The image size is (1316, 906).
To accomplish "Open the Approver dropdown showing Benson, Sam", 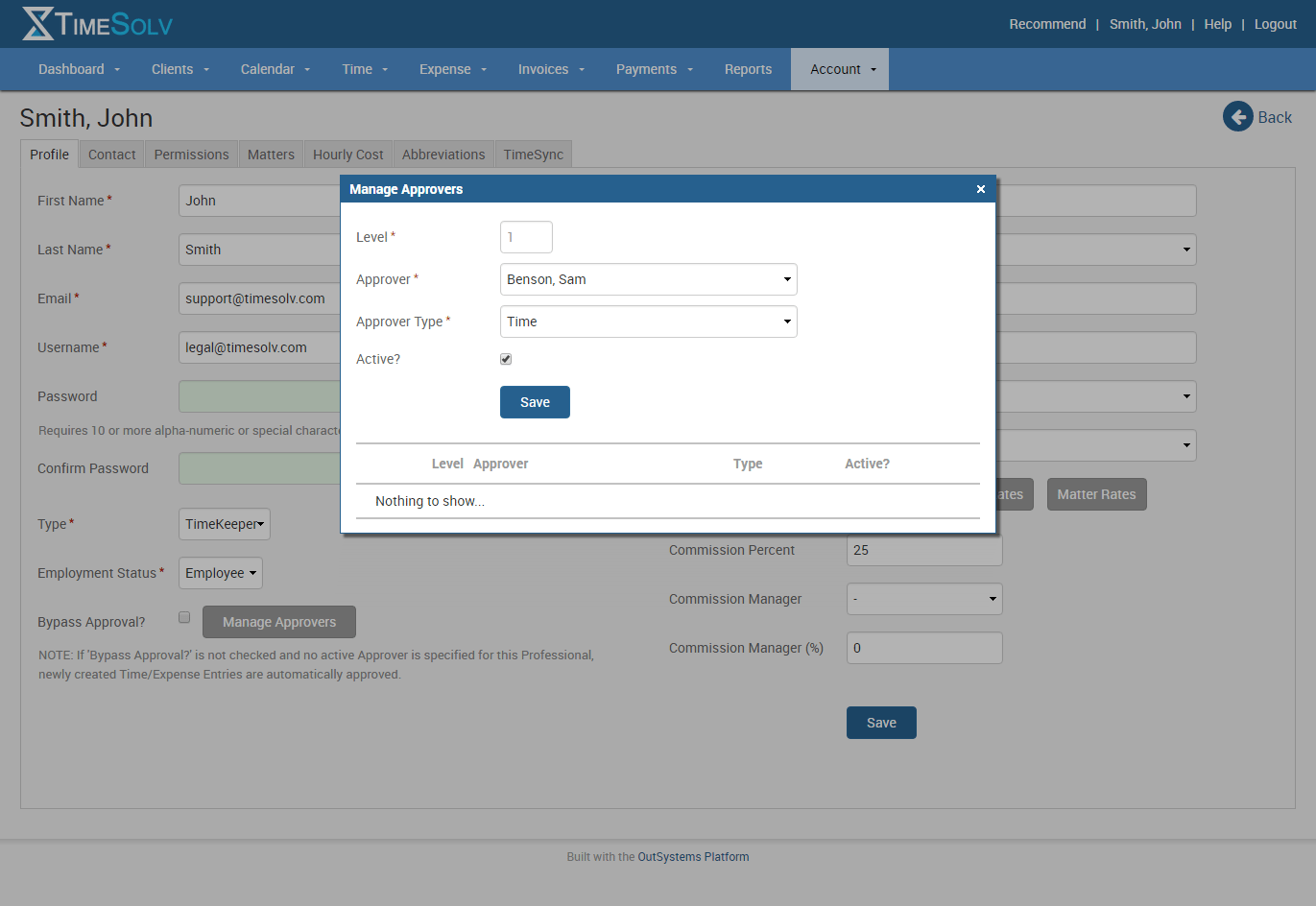I will [648, 279].
